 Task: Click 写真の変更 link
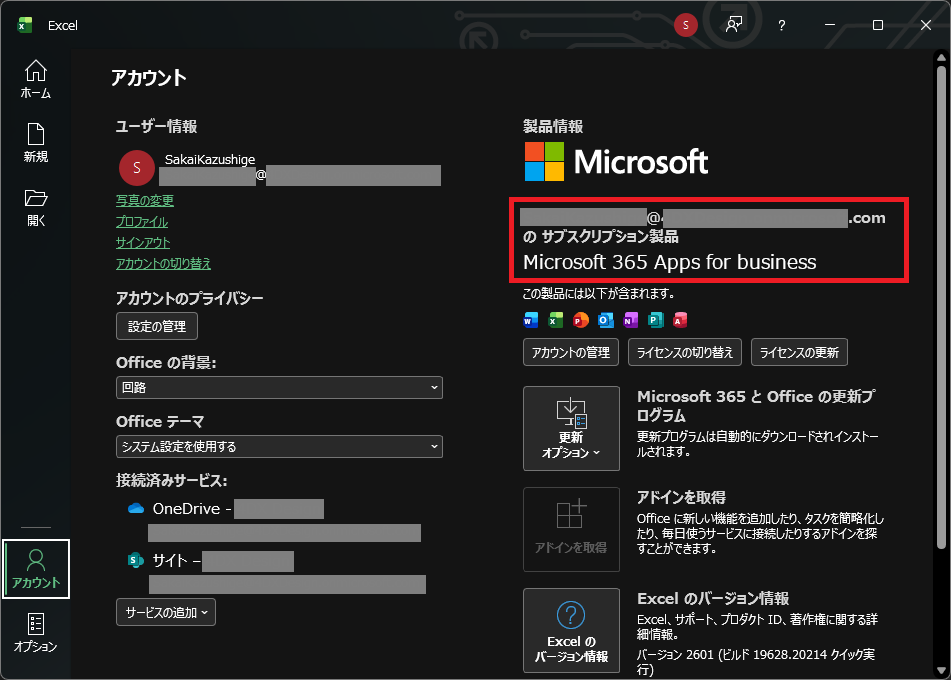[145, 200]
